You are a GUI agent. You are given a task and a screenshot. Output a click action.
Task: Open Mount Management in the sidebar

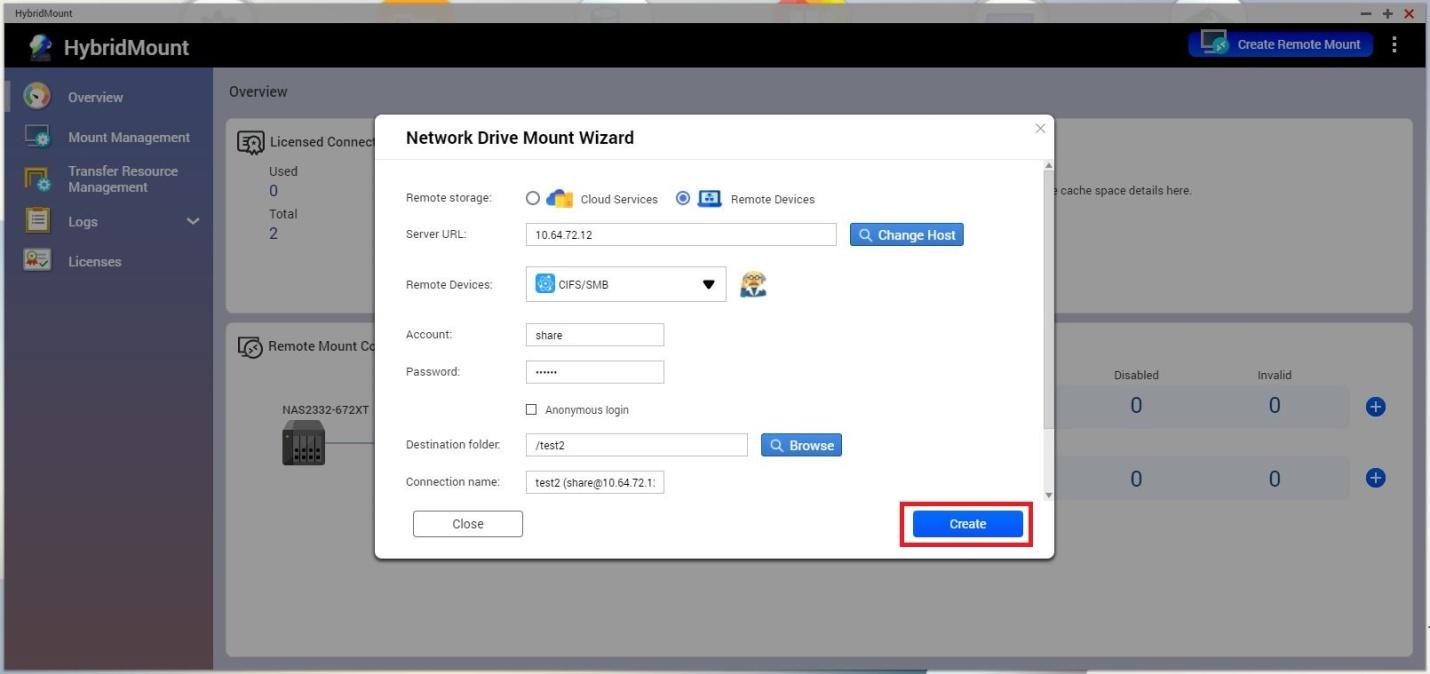(x=129, y=137)
